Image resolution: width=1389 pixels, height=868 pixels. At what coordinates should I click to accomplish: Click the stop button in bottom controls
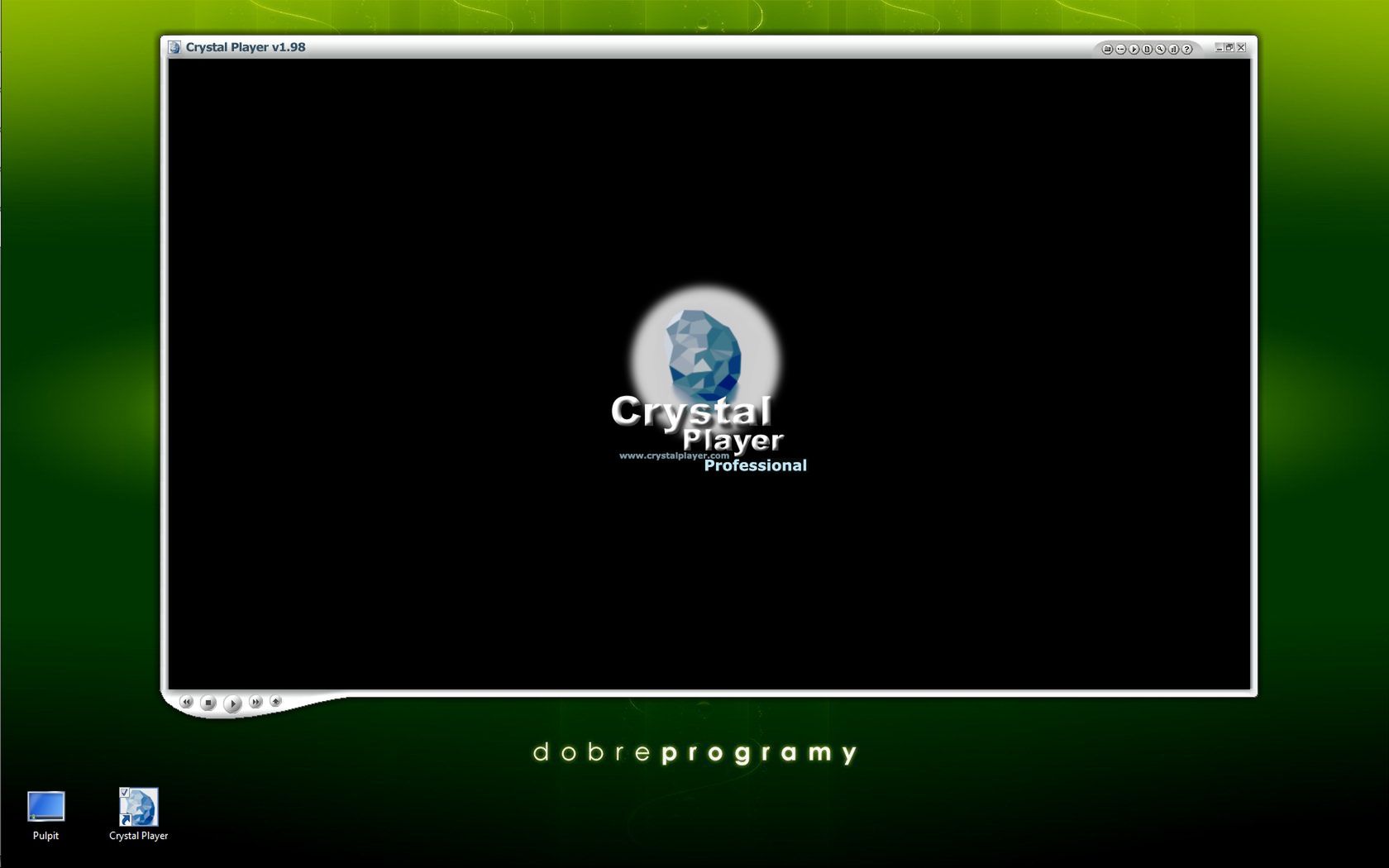click(208, 703)
